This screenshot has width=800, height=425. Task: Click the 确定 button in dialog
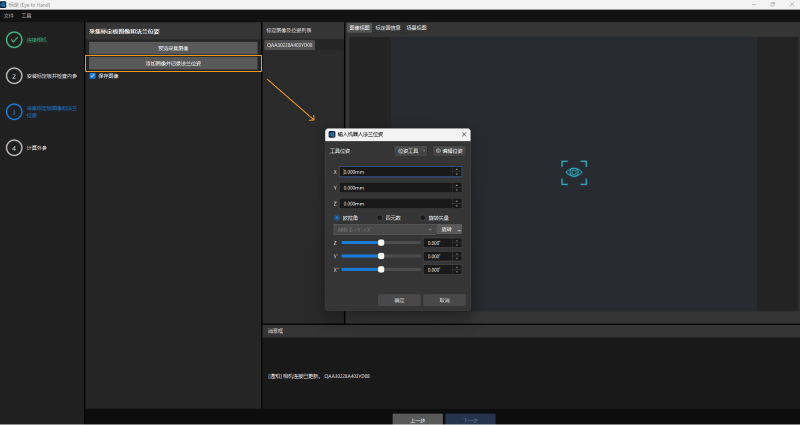[x=399, y=299]
